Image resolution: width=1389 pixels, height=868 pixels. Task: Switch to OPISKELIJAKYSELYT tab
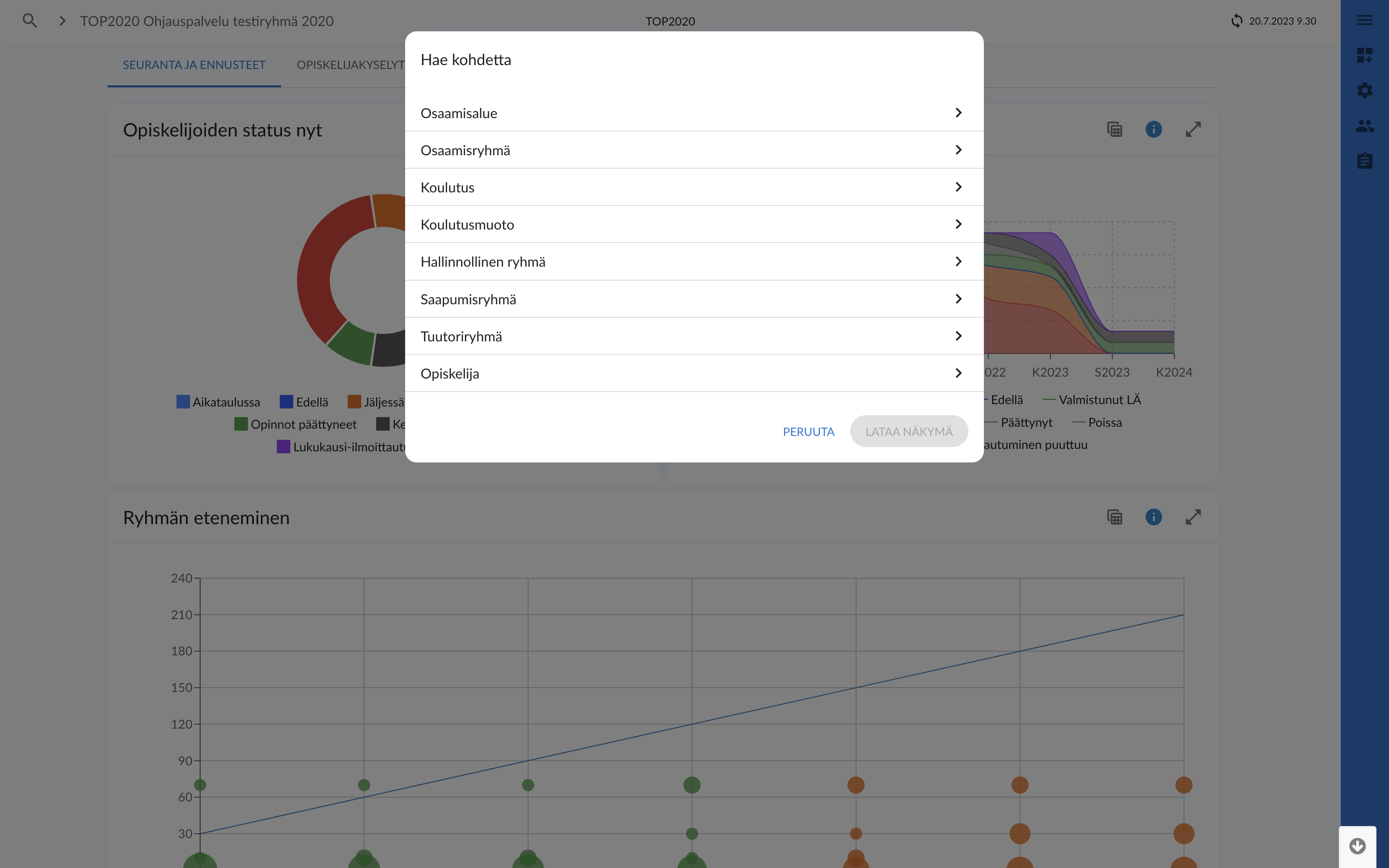pyautogui.click(x=350, y=65)
